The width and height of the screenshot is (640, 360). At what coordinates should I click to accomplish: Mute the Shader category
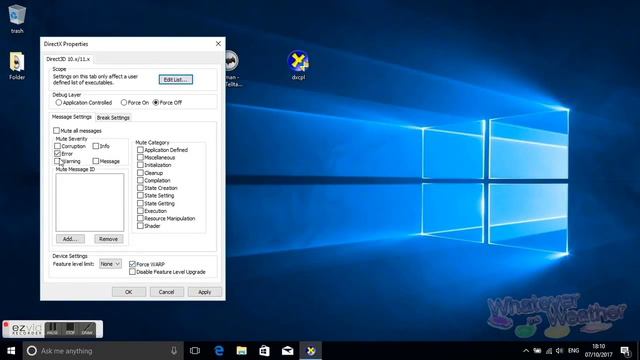[140, 226]
